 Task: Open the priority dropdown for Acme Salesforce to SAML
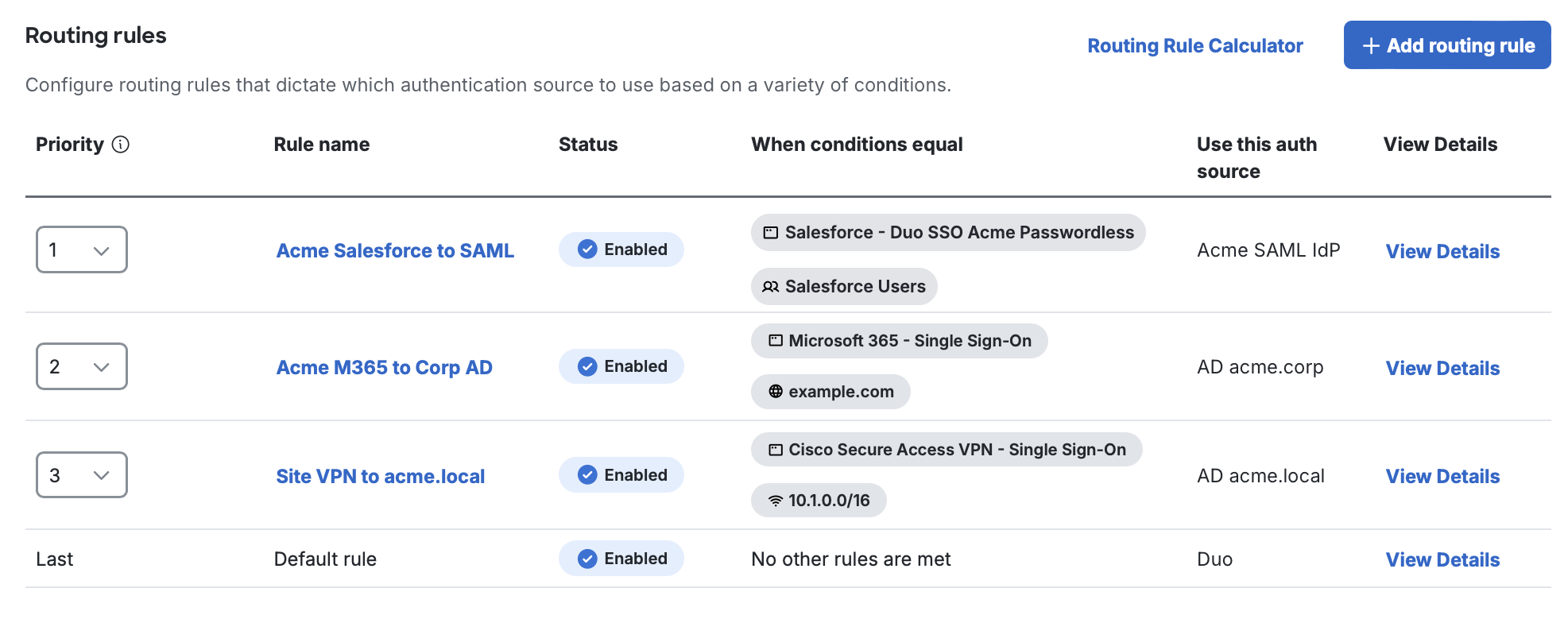pyautogui.click(x=81, y=249)
